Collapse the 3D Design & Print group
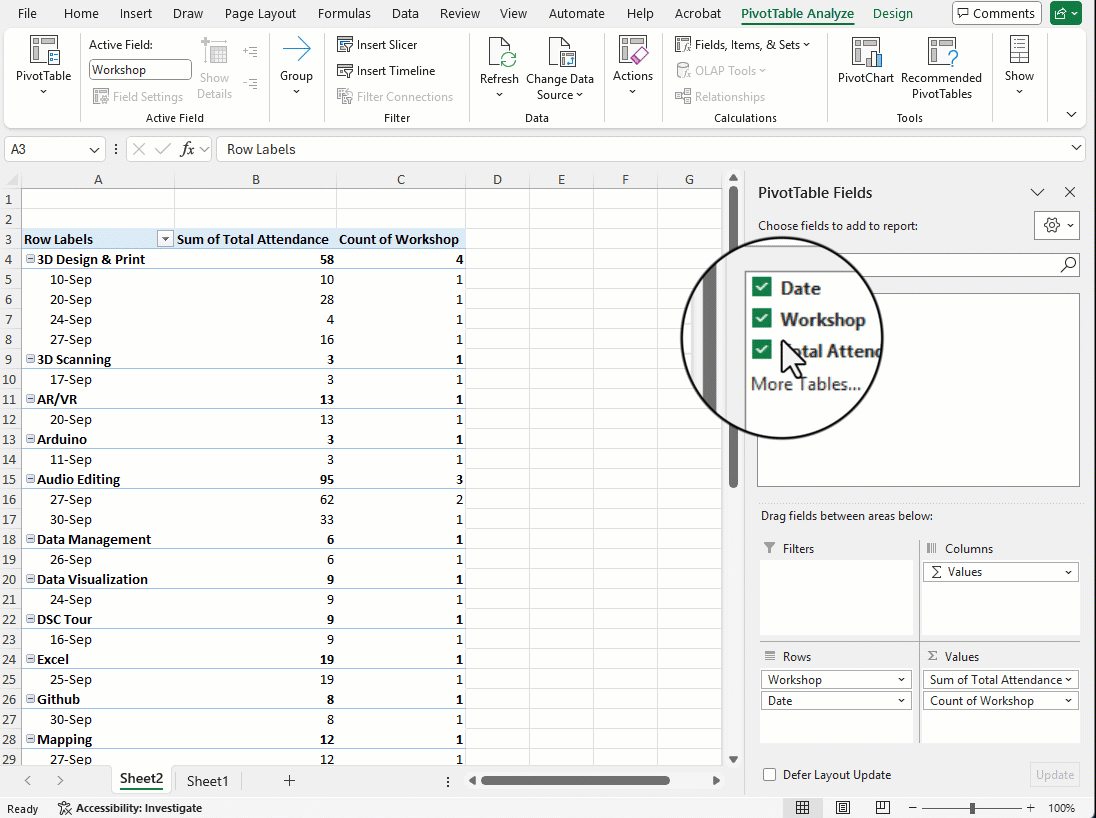Screen dimensions: 1096x818 click(x=30, y=260)
